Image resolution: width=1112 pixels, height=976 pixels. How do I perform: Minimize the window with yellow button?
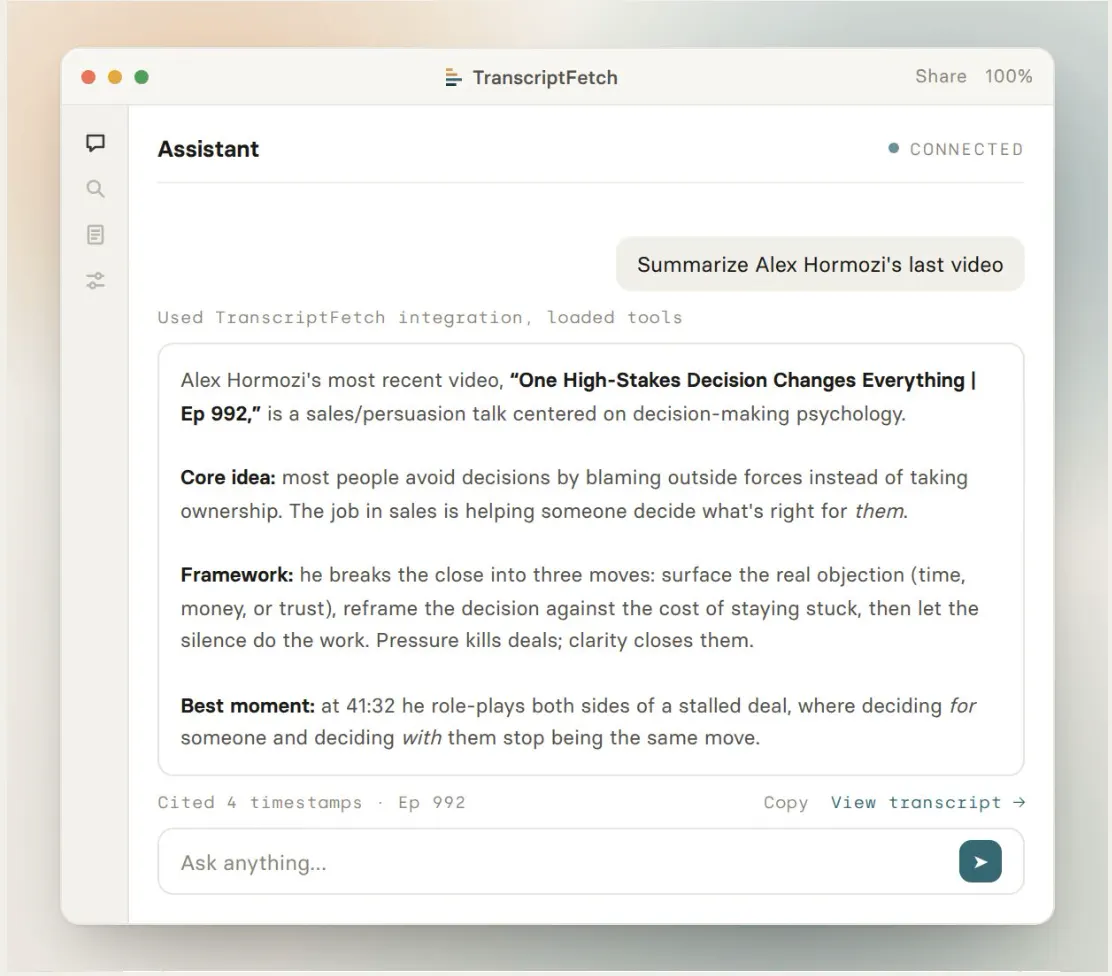tap(115, 77)
